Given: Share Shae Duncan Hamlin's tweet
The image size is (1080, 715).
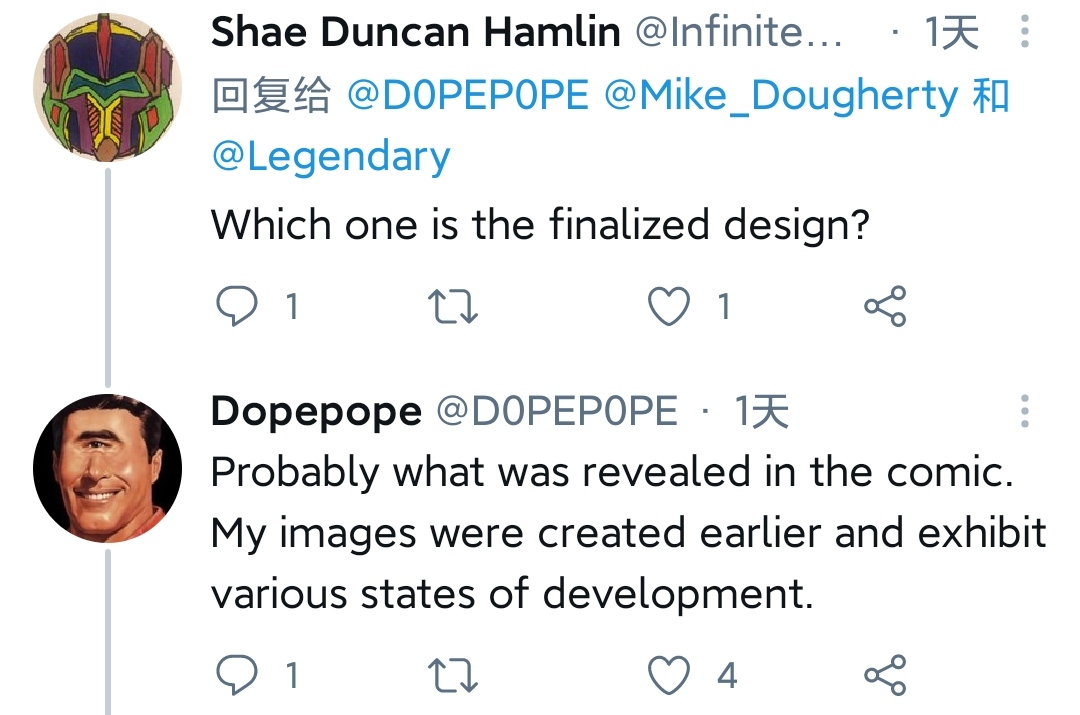Looking at the screenshot, I should [x=886, y=306].
